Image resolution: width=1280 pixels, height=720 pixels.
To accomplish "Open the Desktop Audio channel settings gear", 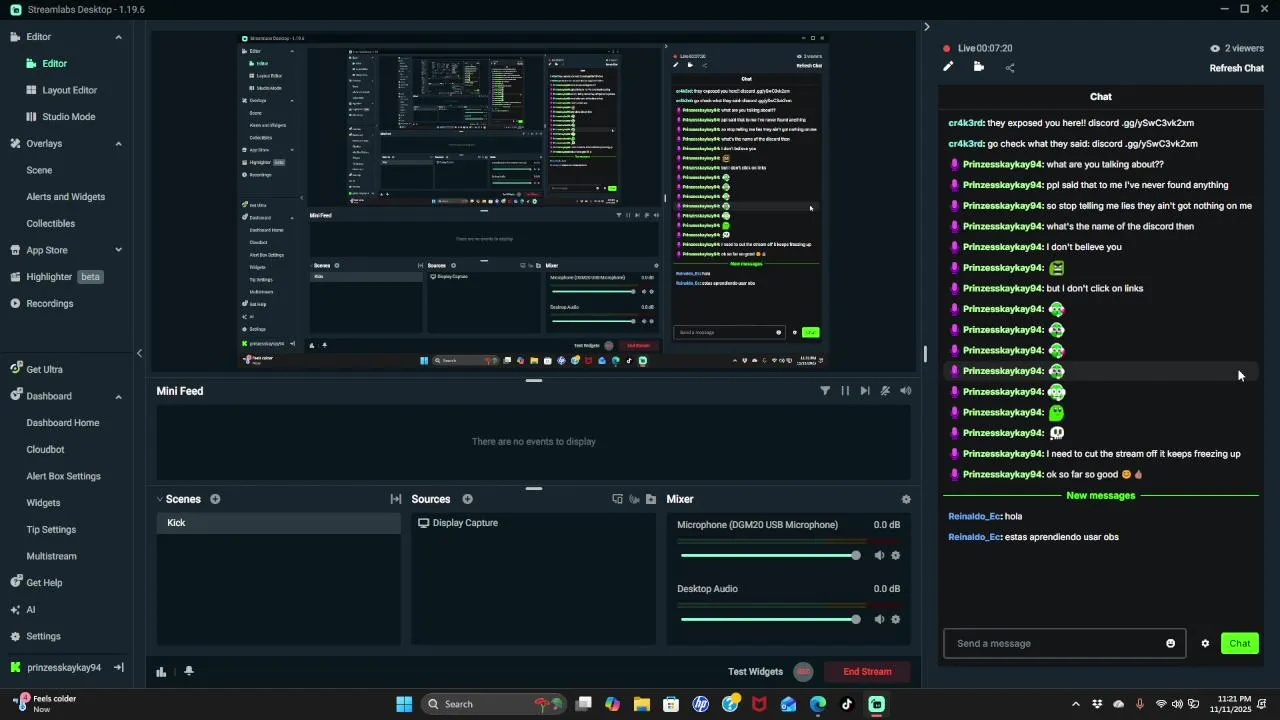I will coord(895,619).
